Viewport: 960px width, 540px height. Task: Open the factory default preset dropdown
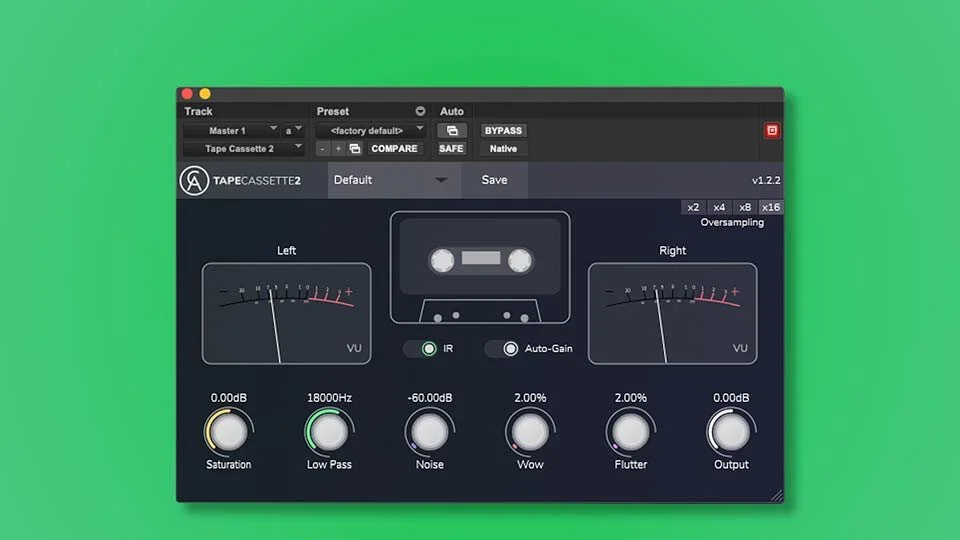click(x=371, y=130)
